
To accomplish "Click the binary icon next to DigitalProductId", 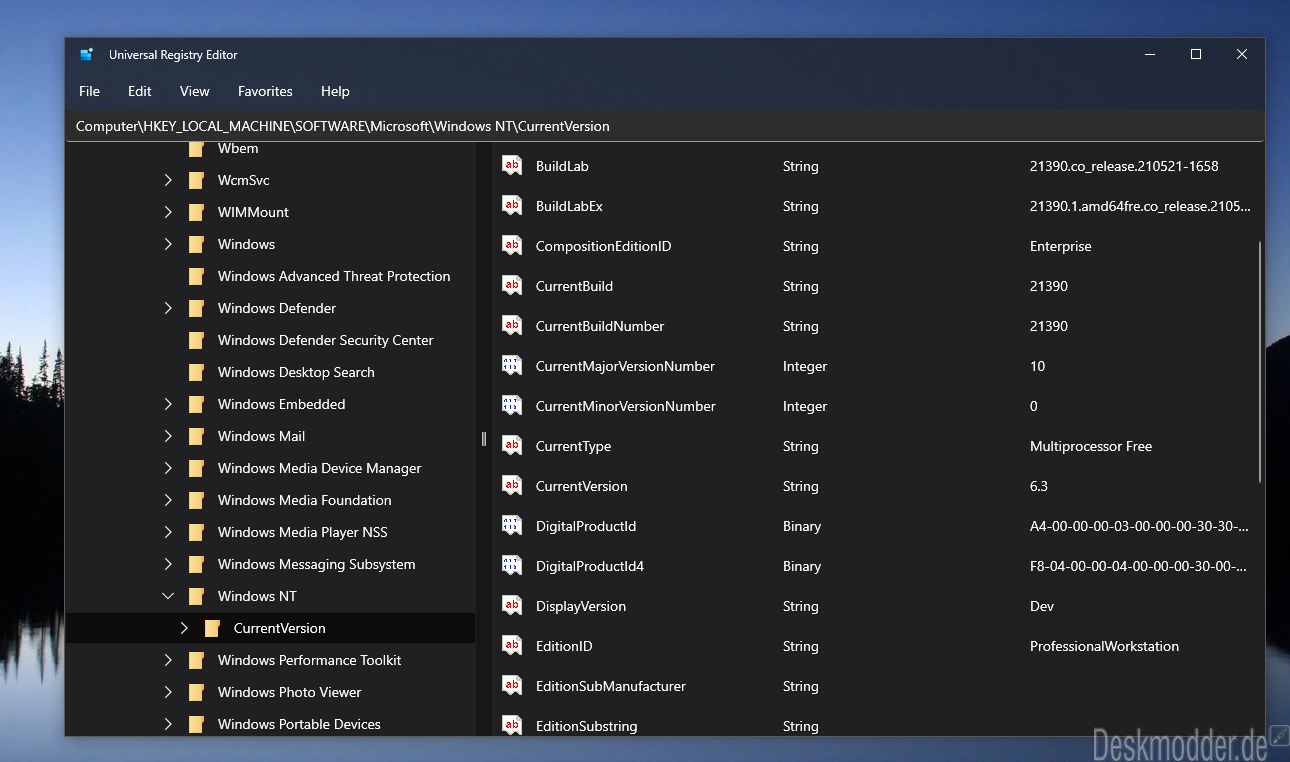I will point(512,526).
